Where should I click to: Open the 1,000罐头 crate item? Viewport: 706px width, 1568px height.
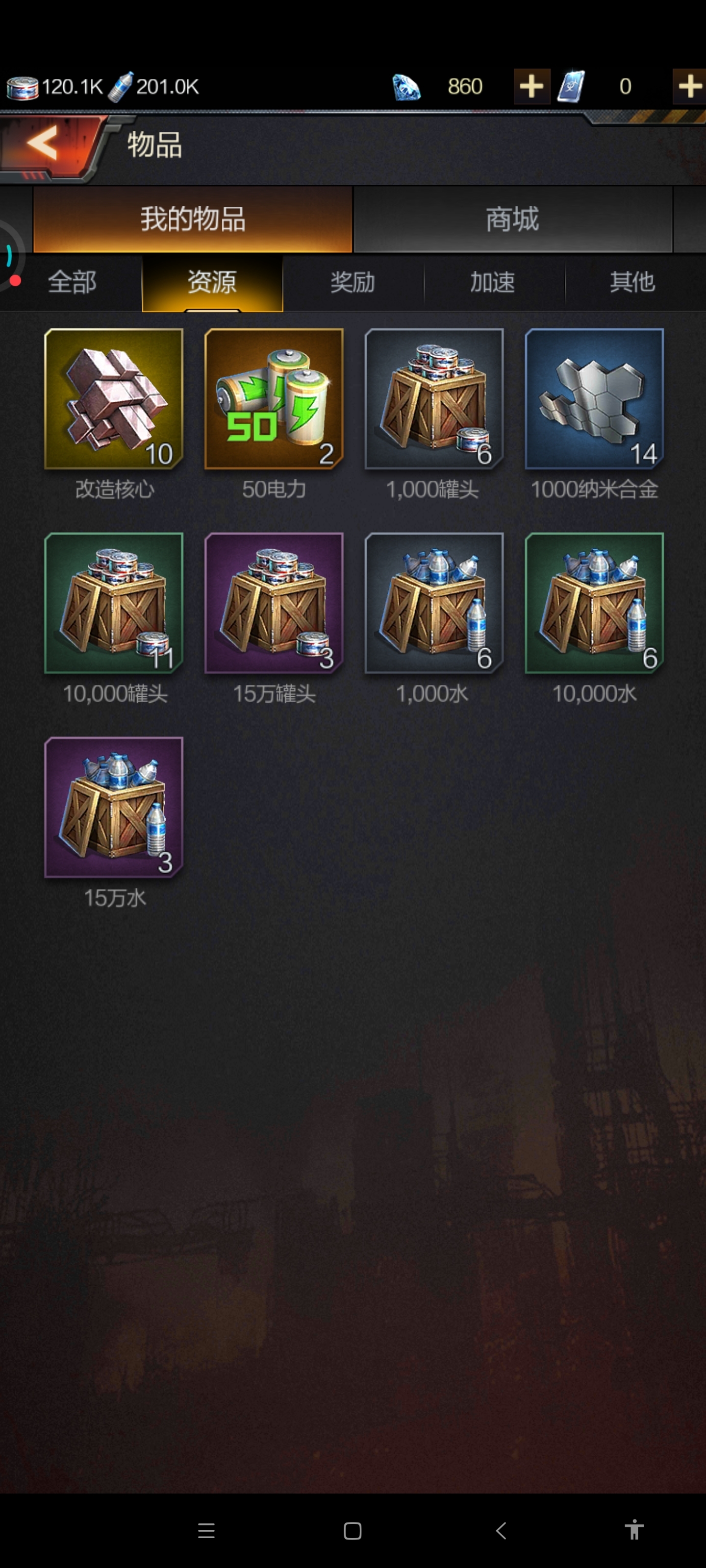[x=434, y=399]
